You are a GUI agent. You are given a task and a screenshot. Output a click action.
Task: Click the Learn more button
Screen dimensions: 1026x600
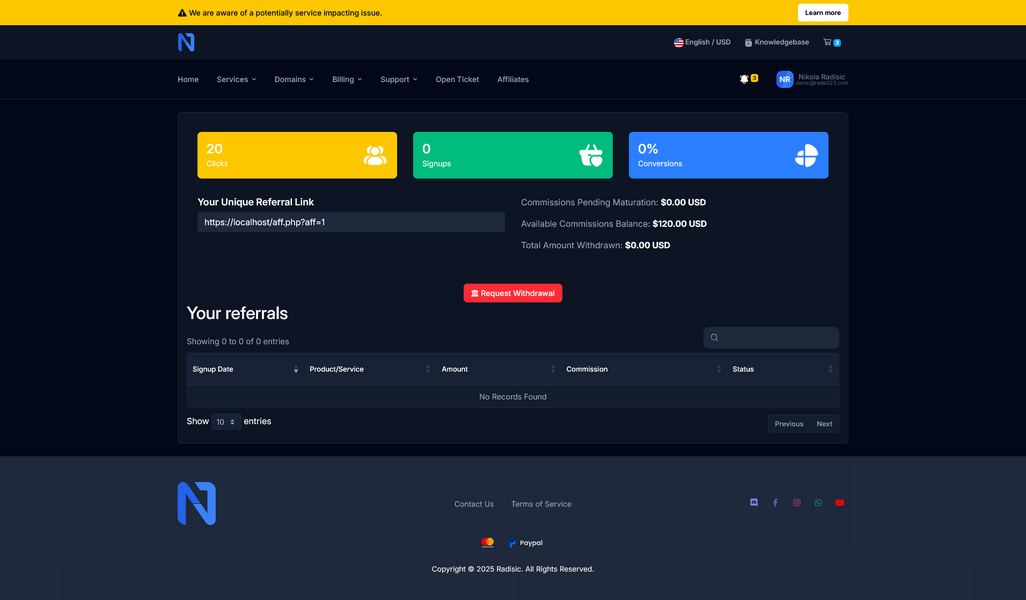coord(823,12)
